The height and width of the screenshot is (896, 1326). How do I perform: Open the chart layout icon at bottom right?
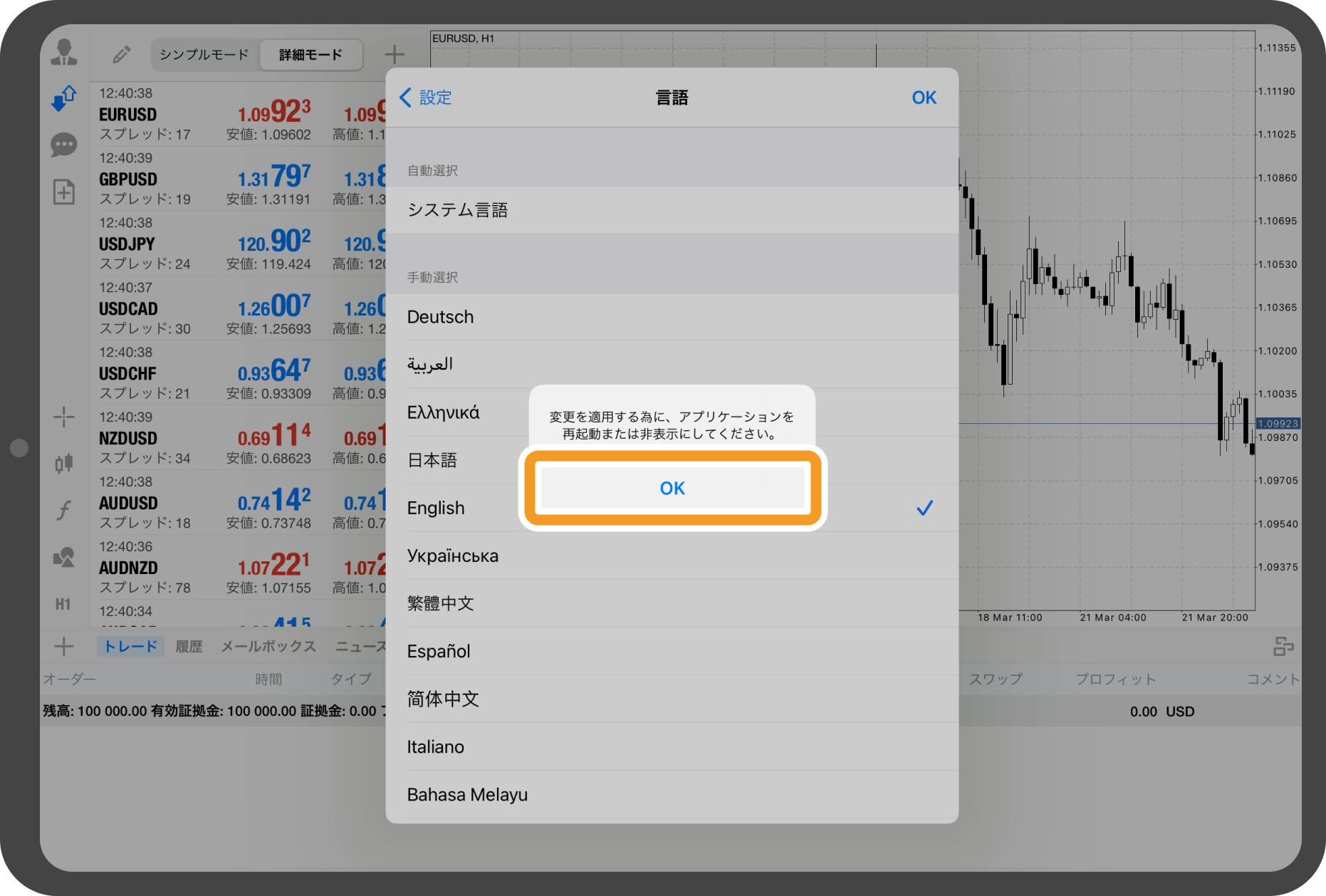click(1286, 645)
